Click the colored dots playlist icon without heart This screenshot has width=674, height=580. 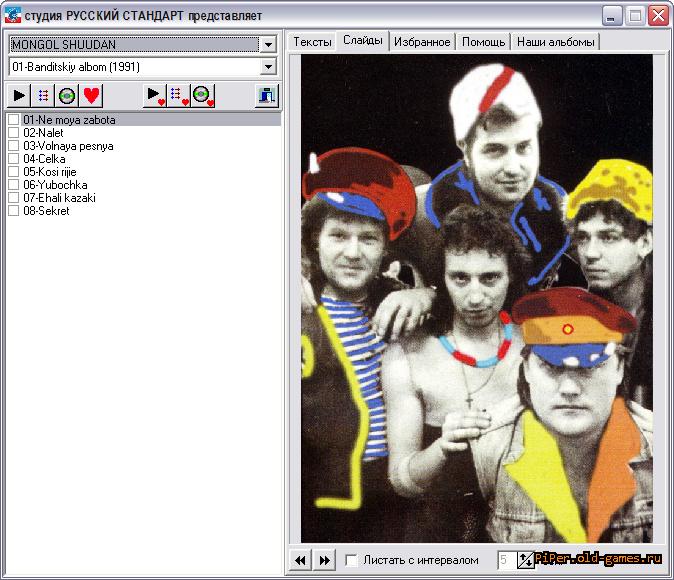coord(43,95)
